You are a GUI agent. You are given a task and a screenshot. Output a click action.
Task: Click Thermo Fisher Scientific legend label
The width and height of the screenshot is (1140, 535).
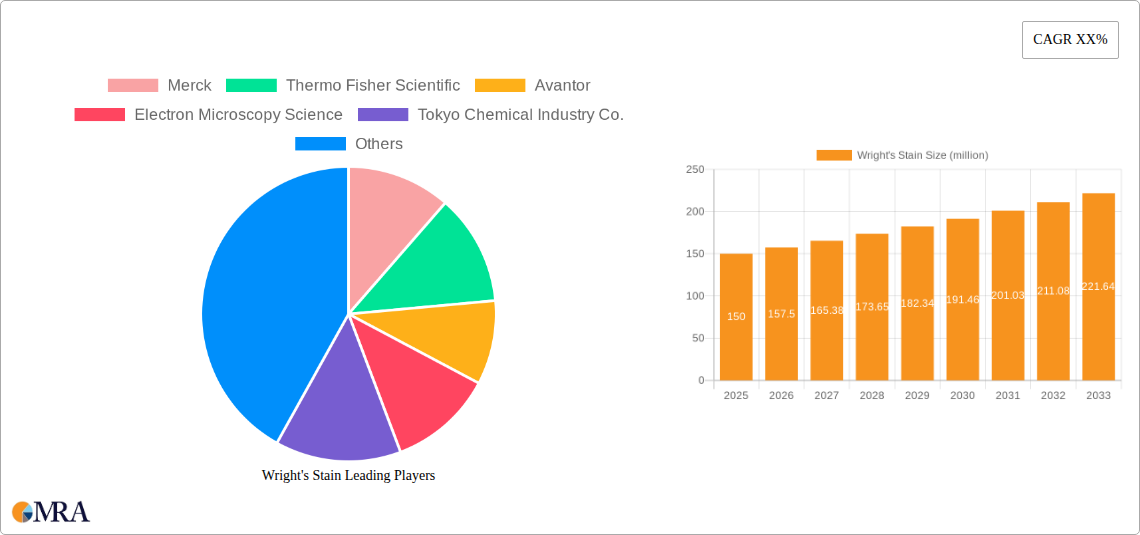pyautogui.click(x=373, y=86)
